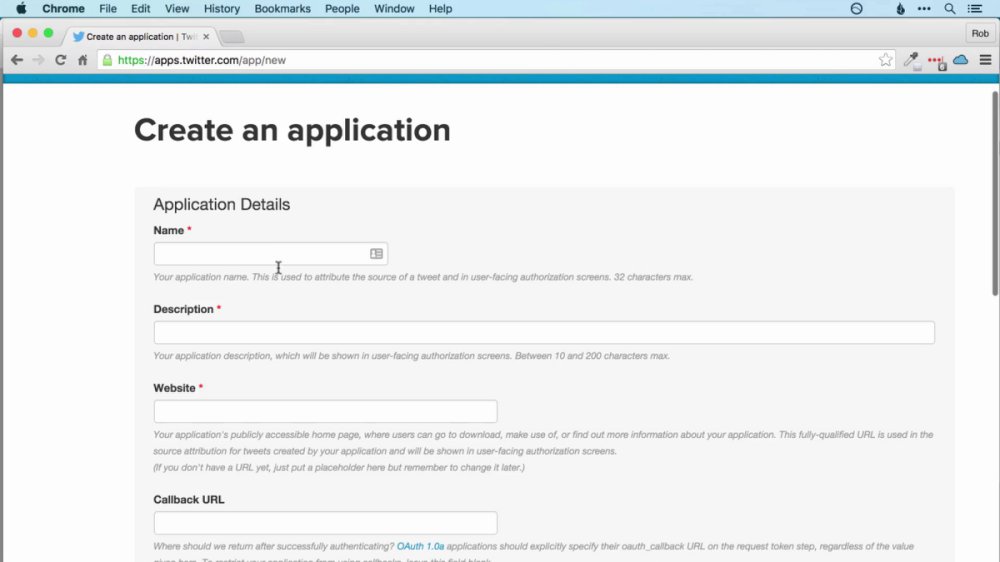Focus the Description input field
The height and width of the screenshot is (562, 1000).
544,332
